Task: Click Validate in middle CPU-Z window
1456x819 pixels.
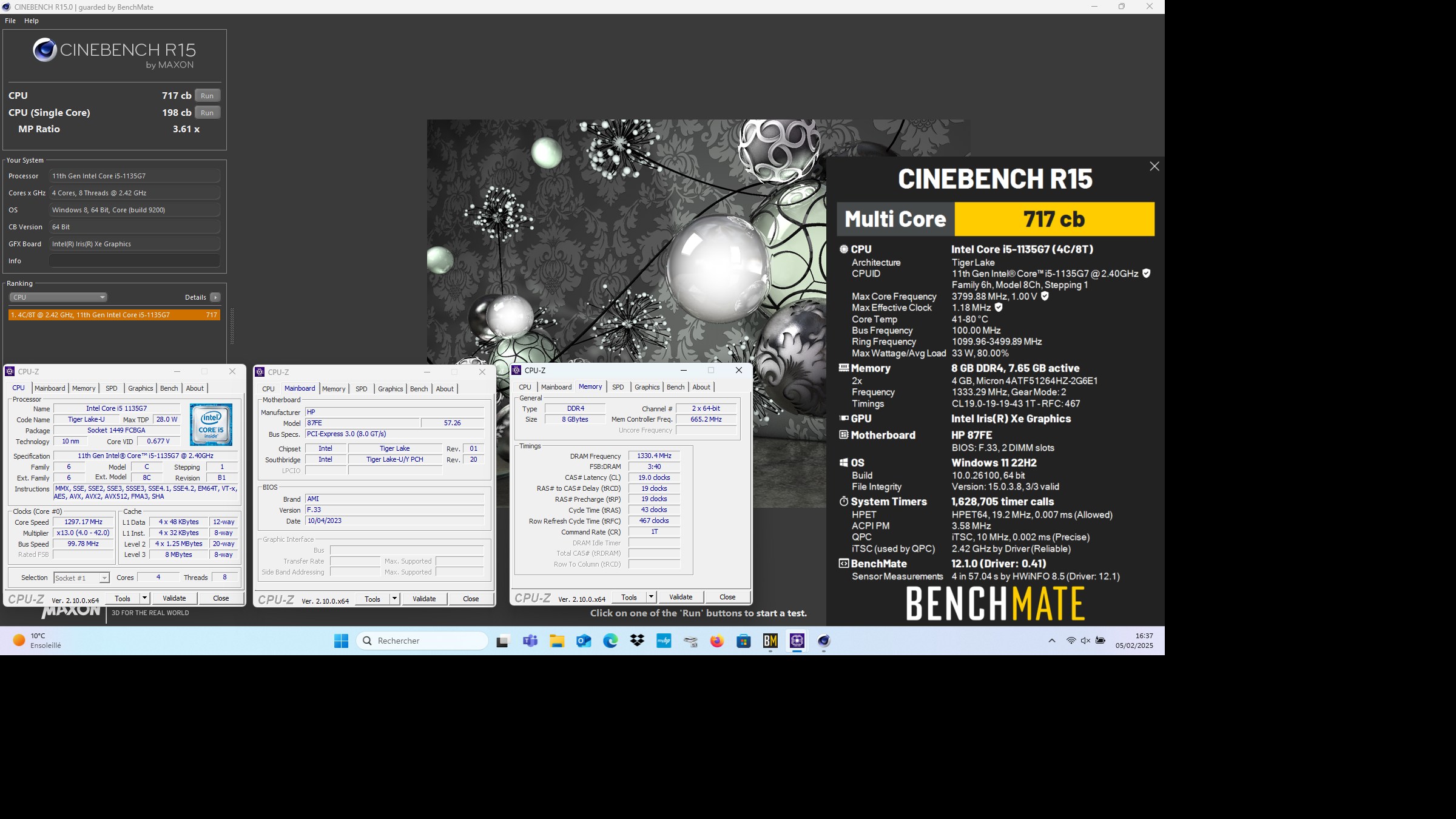Action: point(424,599)
